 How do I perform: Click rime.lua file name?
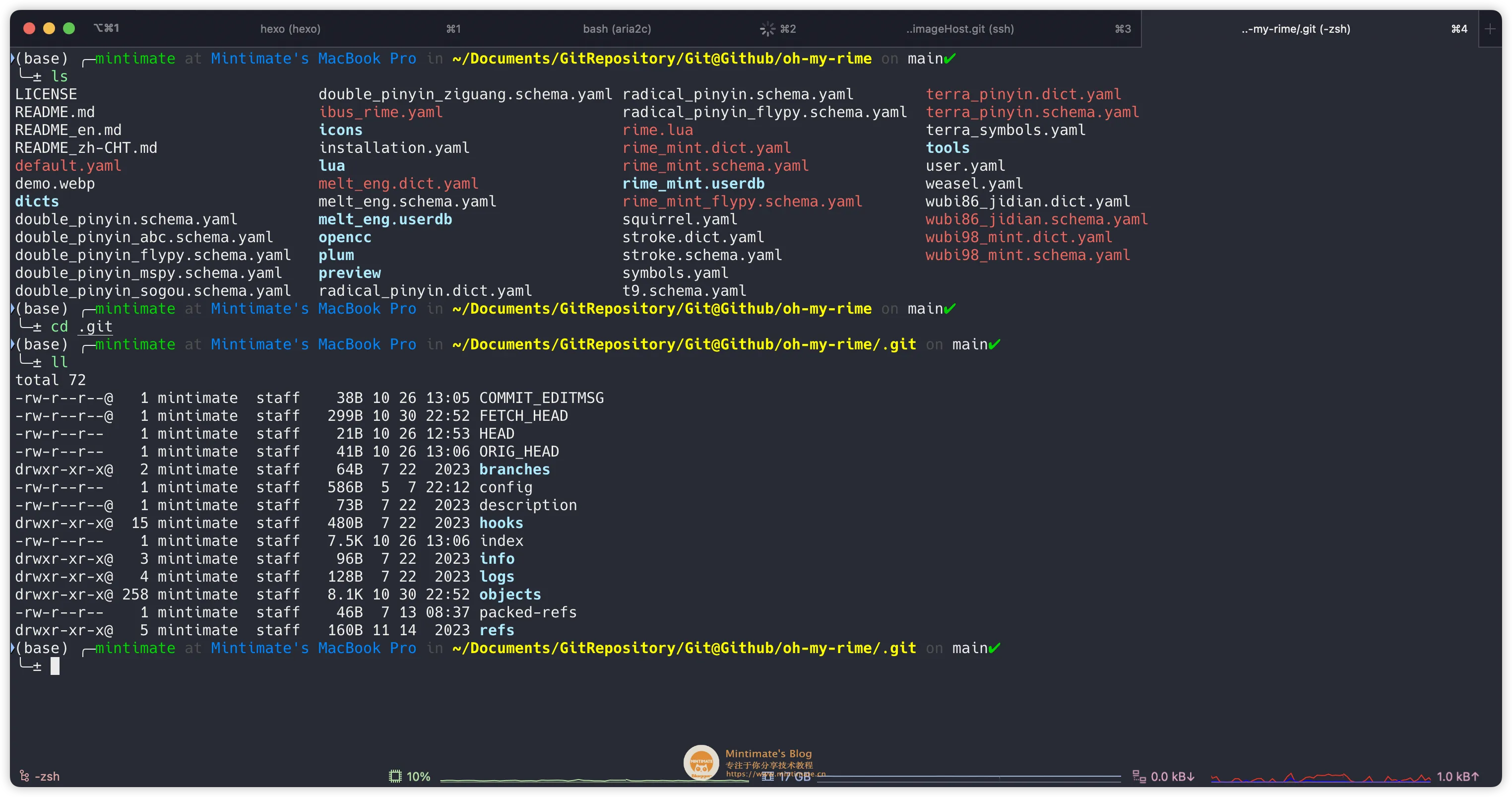[x=657, y=130]
